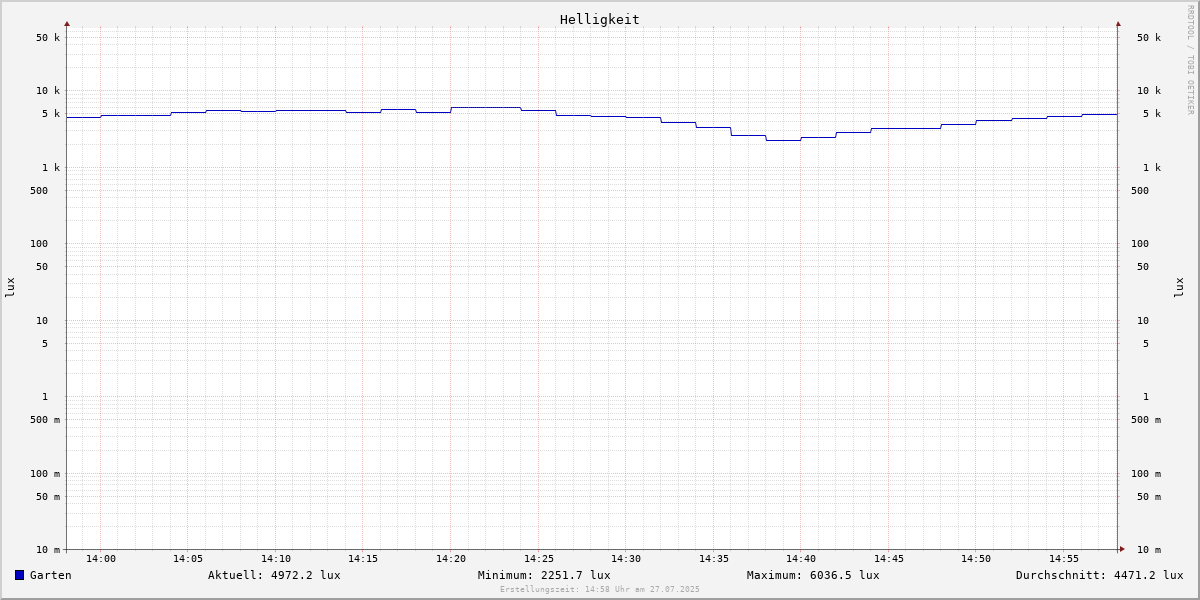Viewport: 1200px width, 600px height.
Task: Click the 14:45 time axis label
Action: (x=889, y=559)
